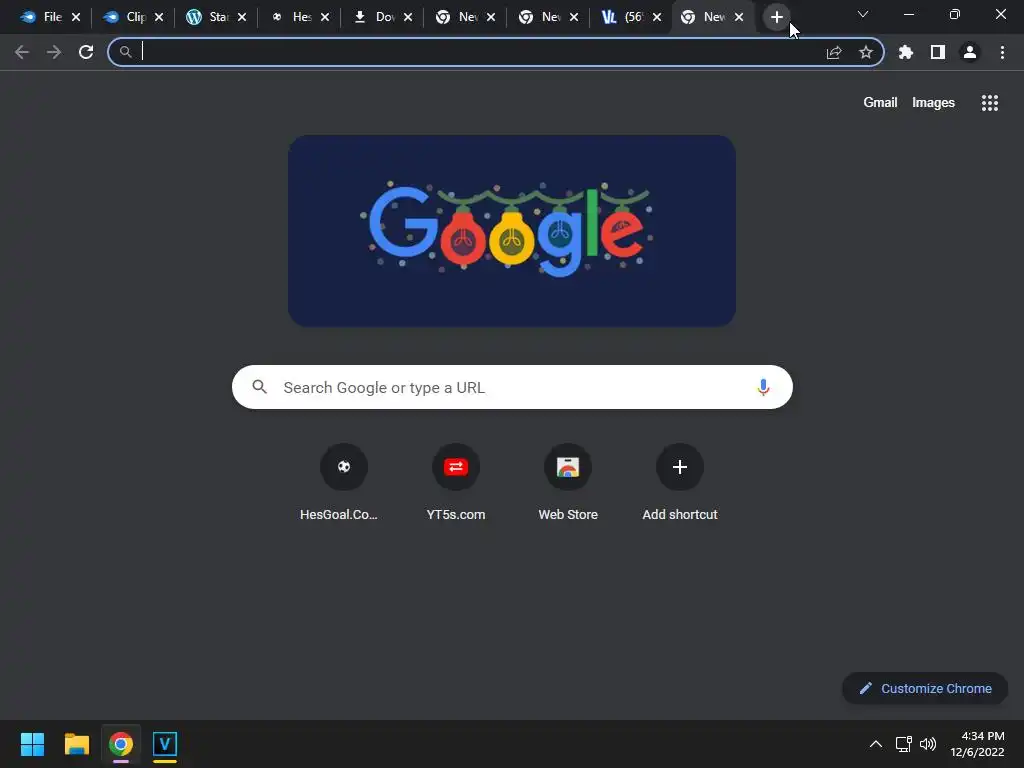Viewport: 1024px width, 768px height.
Task: Switch to the File tab
Action: tap(42, 18)
